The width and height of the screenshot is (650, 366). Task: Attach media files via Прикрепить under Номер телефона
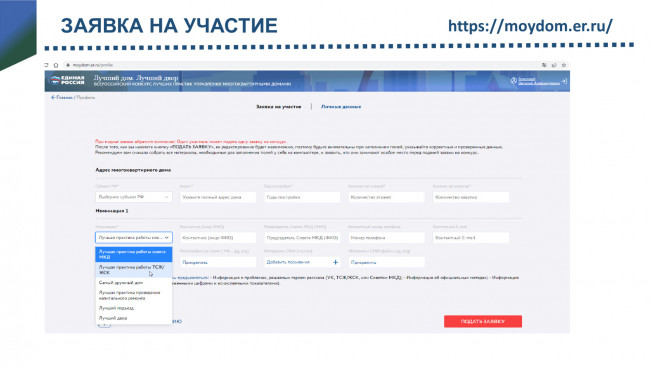coord(387,262)
